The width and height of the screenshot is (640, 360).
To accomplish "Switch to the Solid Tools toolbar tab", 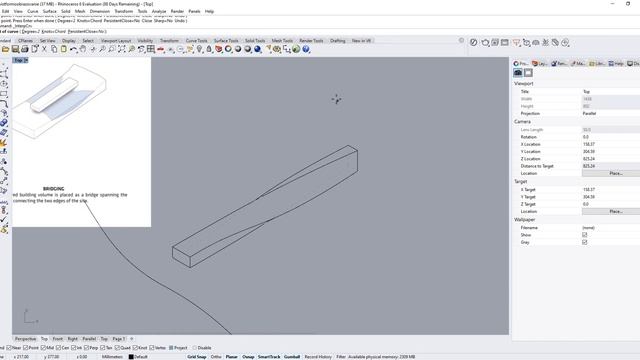I will [x=255, y=41].
